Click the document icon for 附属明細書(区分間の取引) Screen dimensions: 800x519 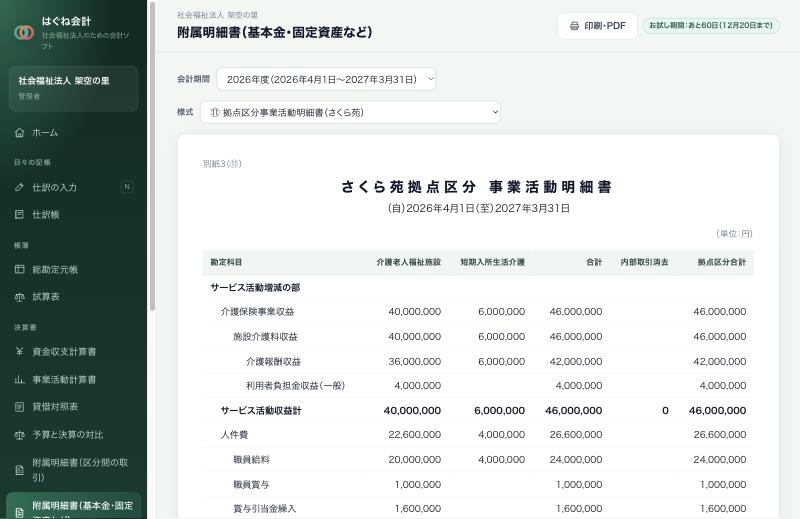point(19,470)
